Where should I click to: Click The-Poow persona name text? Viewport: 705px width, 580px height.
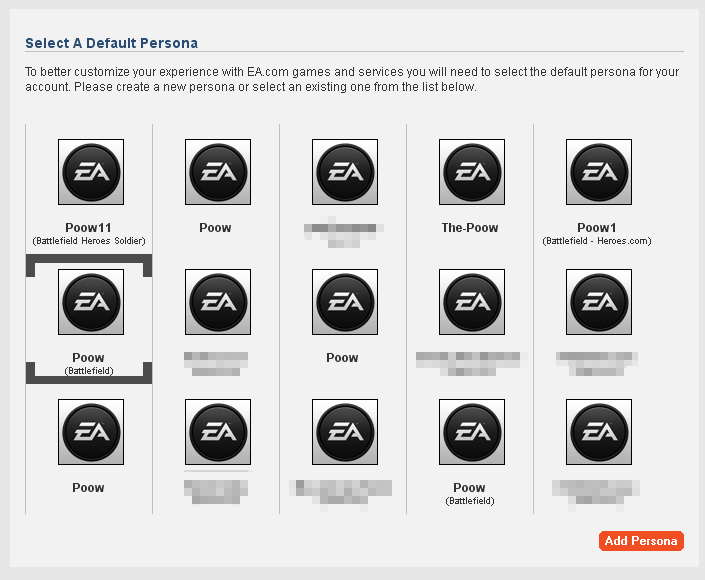[x=470, y=228]
